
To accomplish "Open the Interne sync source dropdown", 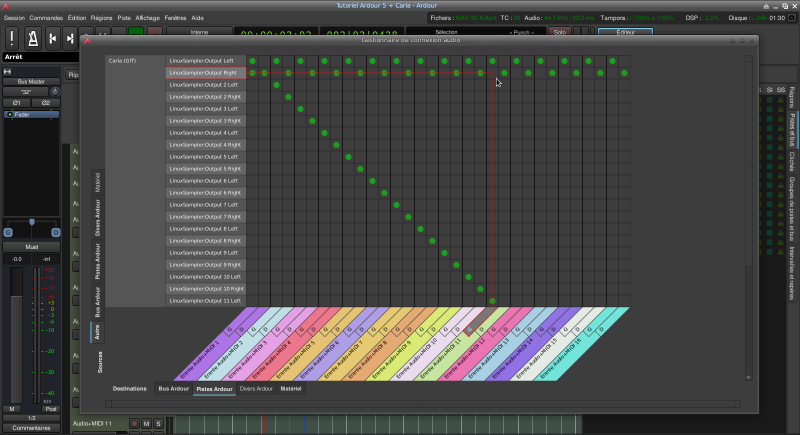I will (x=200, y=32).
